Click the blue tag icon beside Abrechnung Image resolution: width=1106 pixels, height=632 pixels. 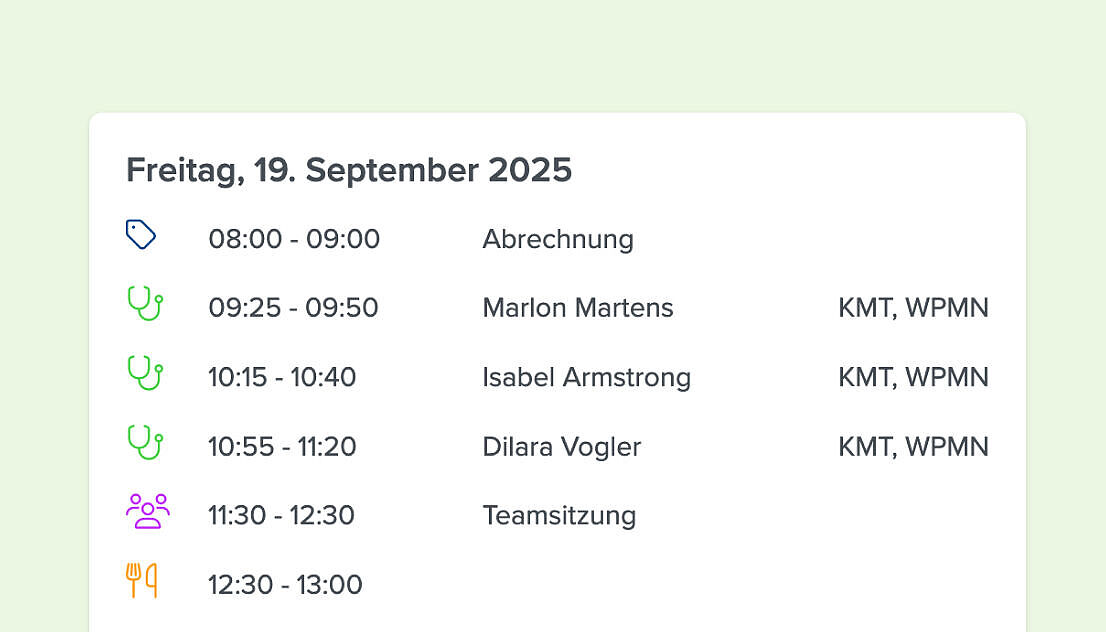click(x=141, y=235)
